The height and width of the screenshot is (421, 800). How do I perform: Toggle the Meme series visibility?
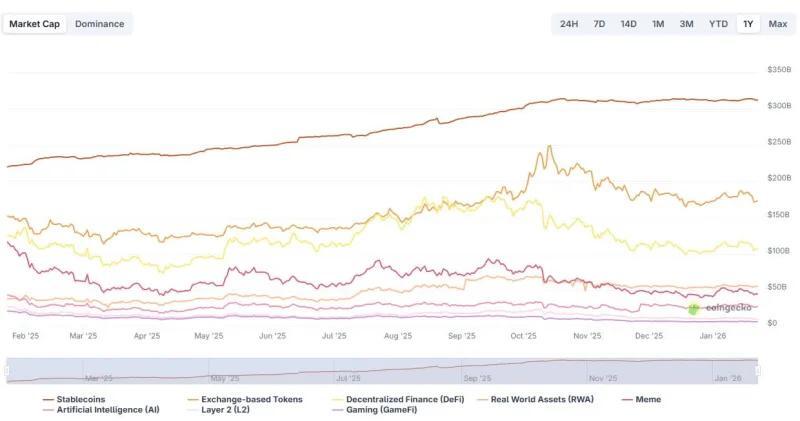coord(648,399)
